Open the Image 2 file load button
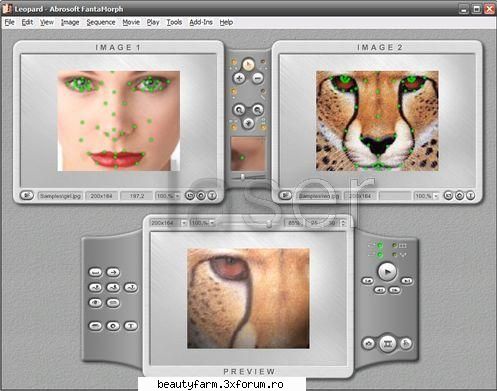This screenshot has height=391, width=497. 285,195
